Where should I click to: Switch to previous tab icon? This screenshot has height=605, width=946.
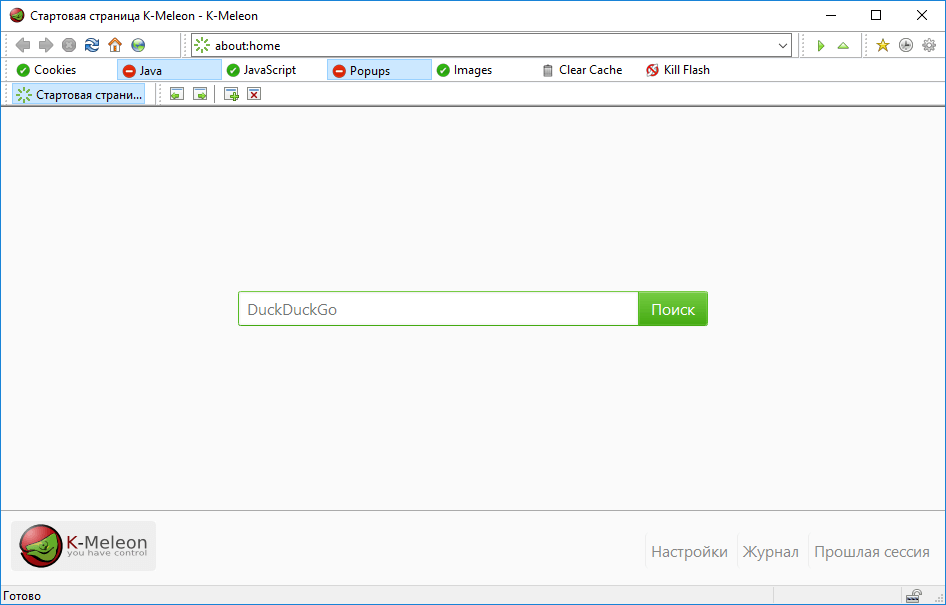coord(177,94)
